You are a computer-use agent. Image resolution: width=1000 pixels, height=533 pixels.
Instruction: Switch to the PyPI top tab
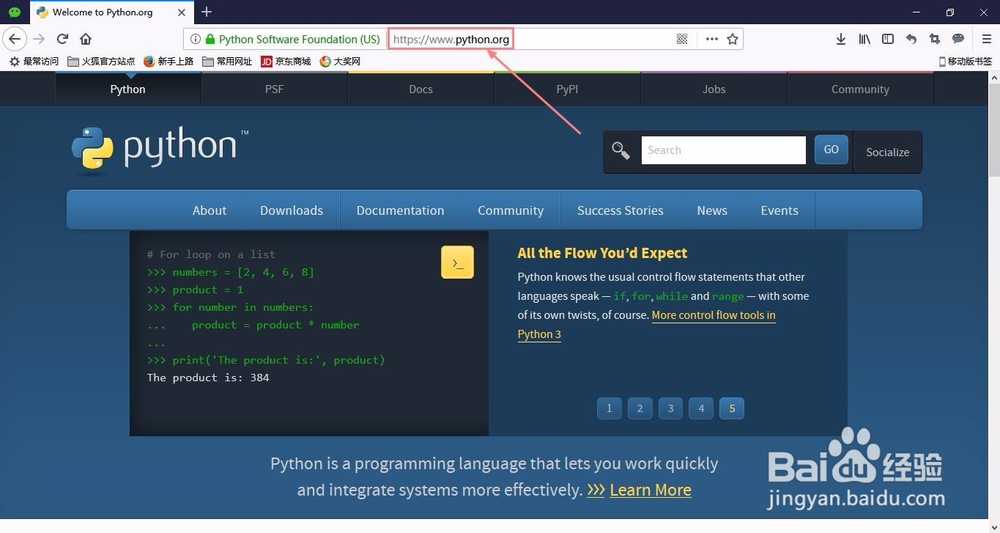point(567,89)
